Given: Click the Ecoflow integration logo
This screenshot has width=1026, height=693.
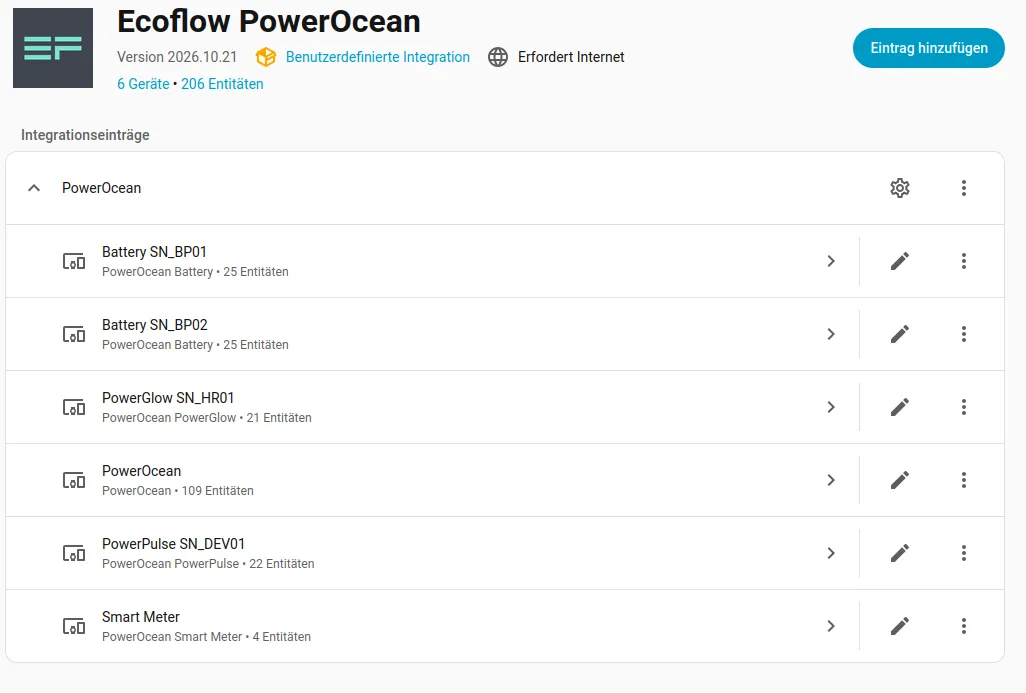Looking at the screenshot, I should pos(53,48).
